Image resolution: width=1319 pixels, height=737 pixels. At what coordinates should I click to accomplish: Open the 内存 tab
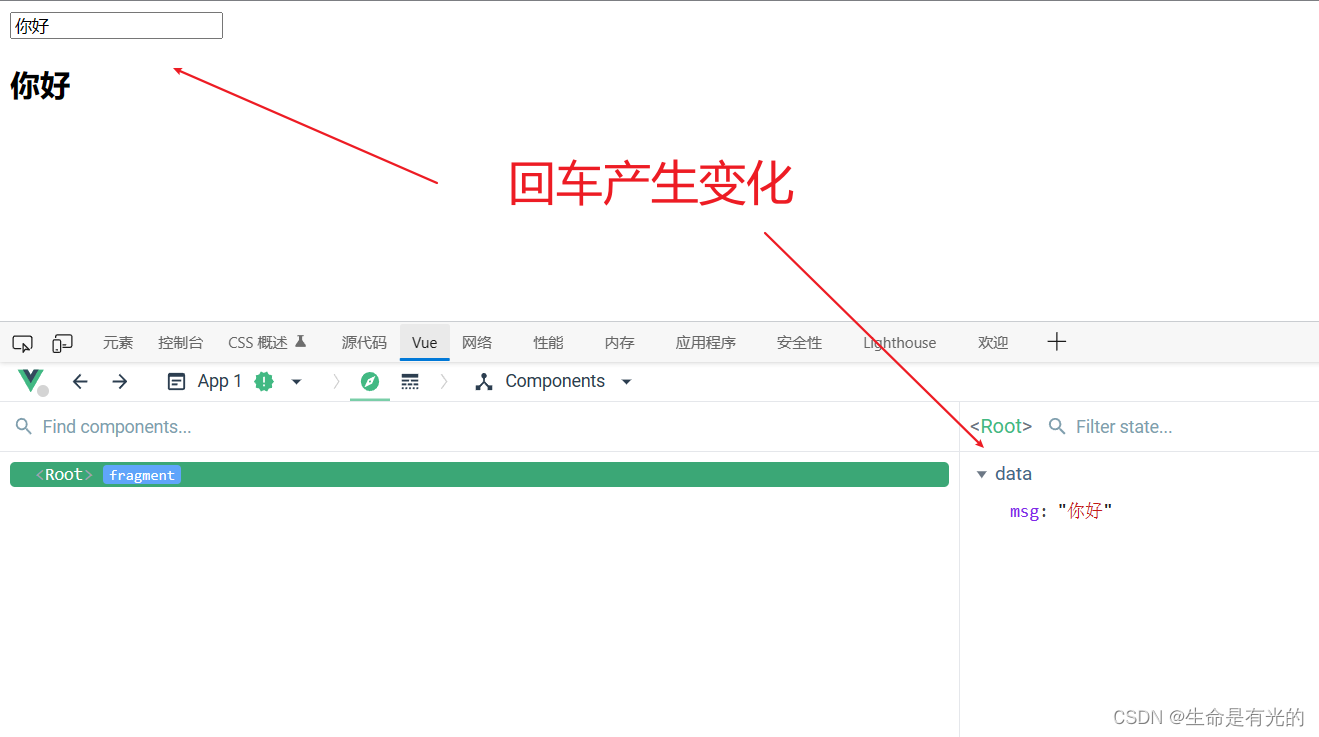(x=620, y=343)
